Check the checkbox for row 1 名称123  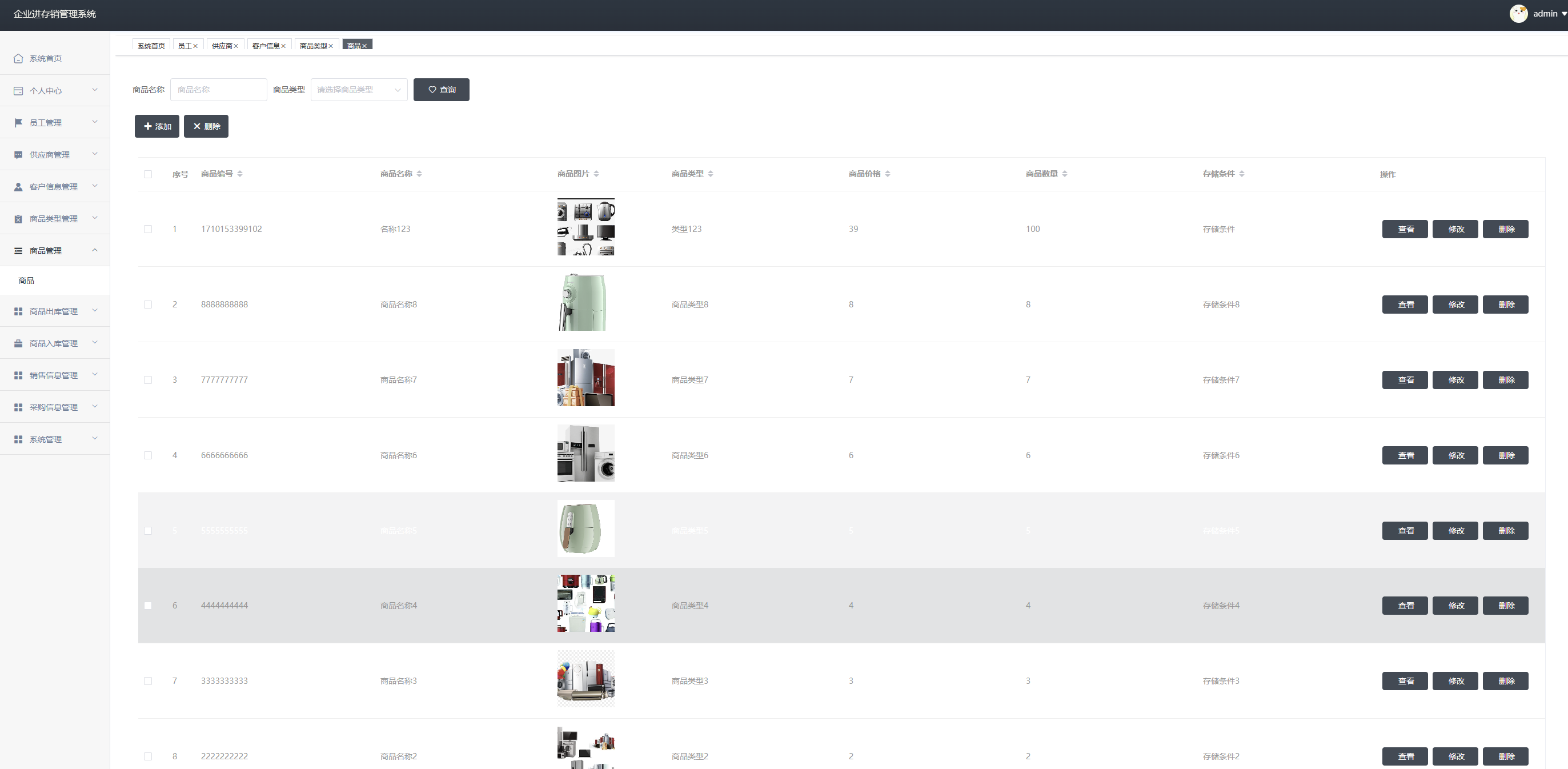tap(148, 230)
